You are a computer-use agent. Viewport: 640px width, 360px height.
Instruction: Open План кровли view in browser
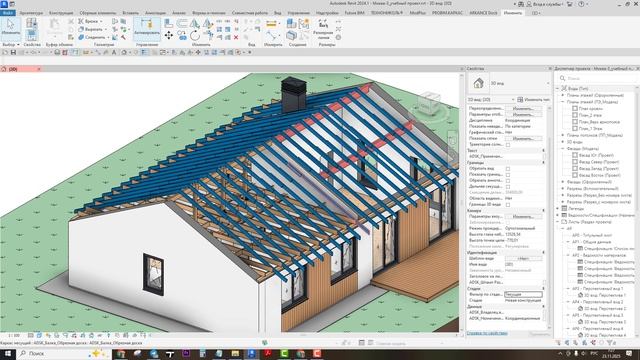pyautogui.click(x=590, y=109)
